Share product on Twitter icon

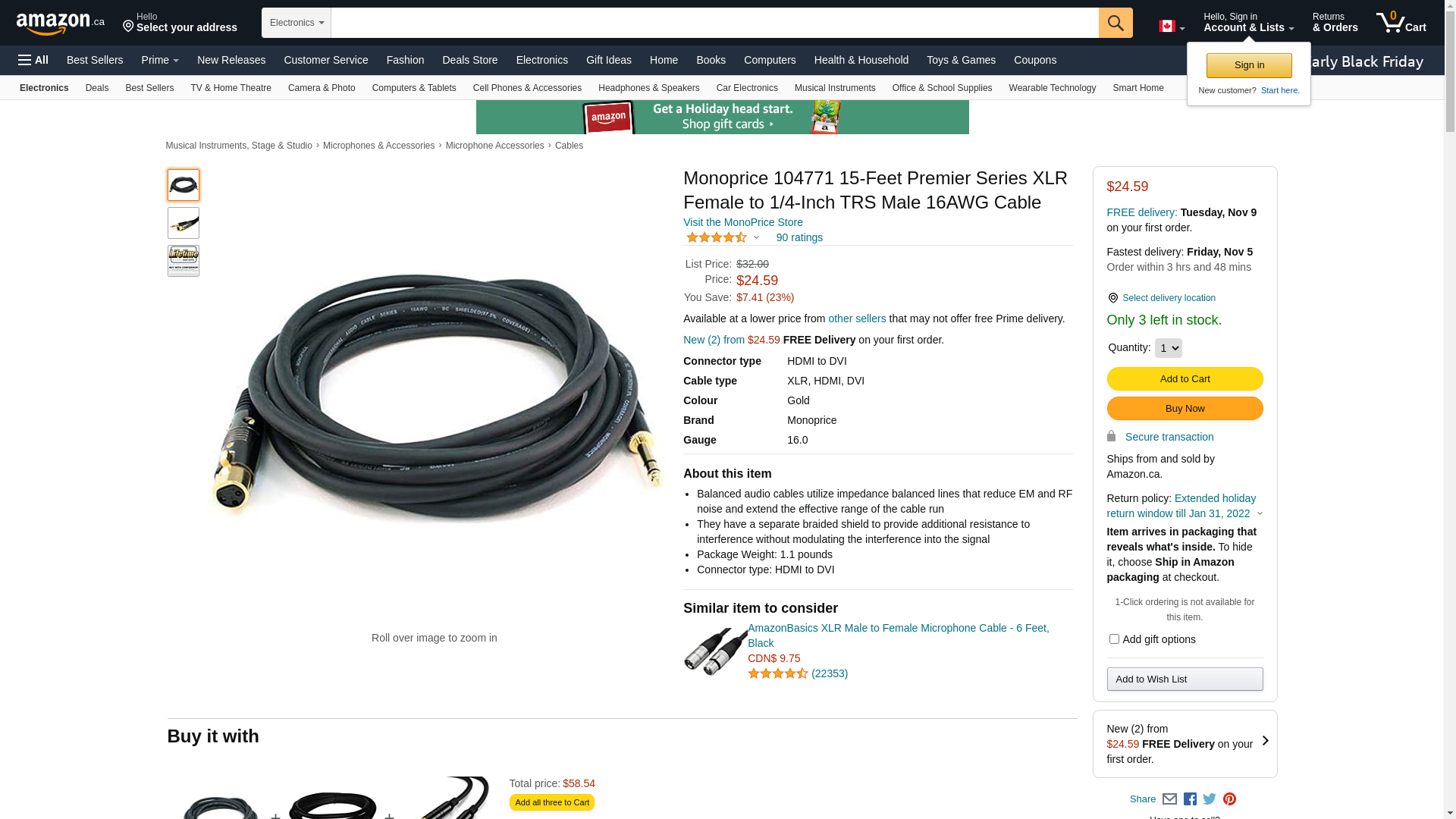pyautogui.click(x=1210, y=799)
